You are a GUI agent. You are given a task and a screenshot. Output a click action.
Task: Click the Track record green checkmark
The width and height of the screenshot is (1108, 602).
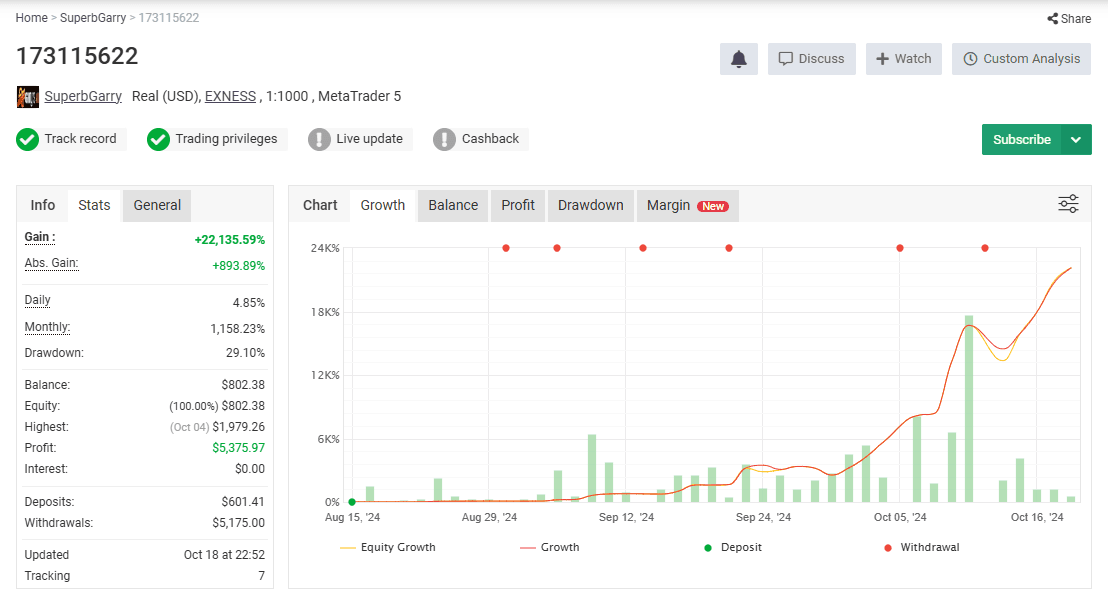28,139
